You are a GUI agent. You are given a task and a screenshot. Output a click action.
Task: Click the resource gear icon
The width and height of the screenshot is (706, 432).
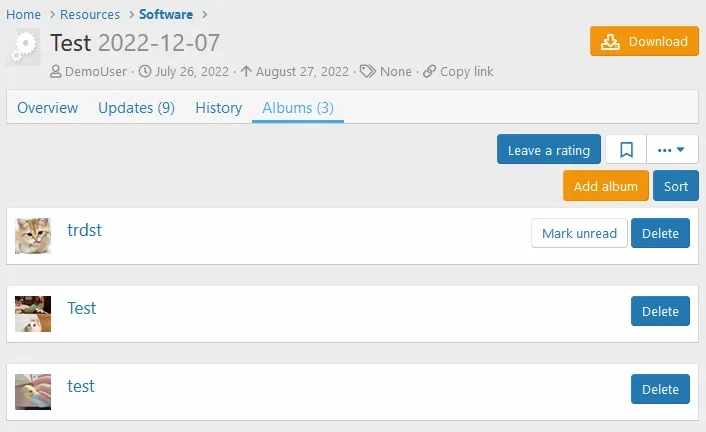(23, 47)
